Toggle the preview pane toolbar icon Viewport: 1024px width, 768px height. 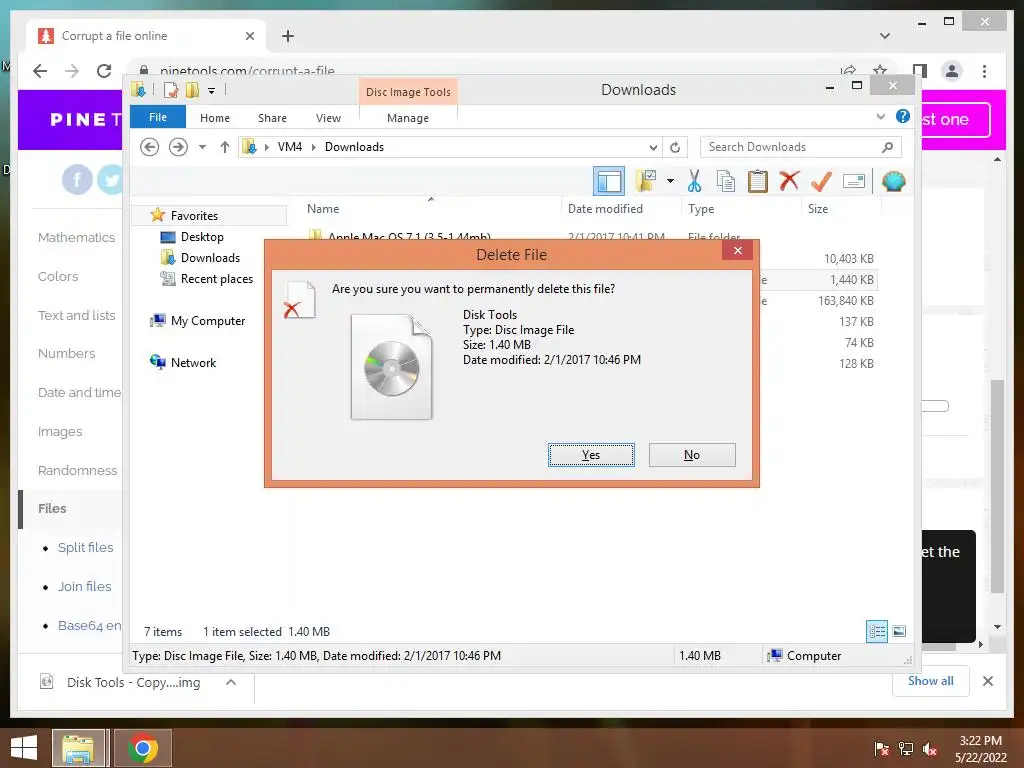[609, 182]
